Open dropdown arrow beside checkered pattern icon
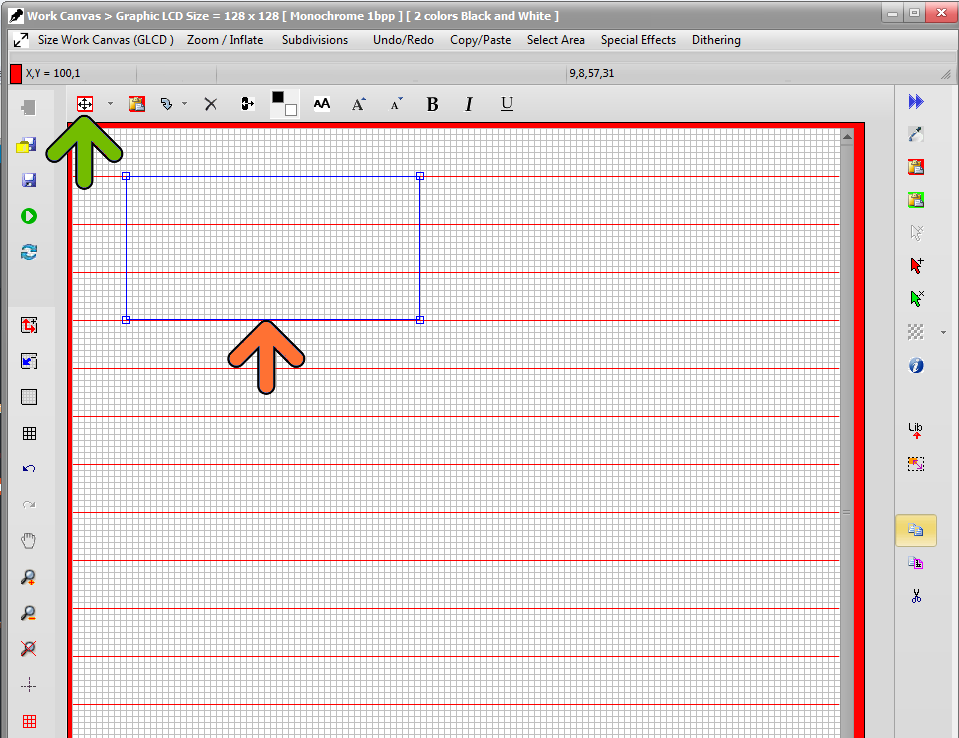This screenshot has height=738, width=959. pos(944,333)
